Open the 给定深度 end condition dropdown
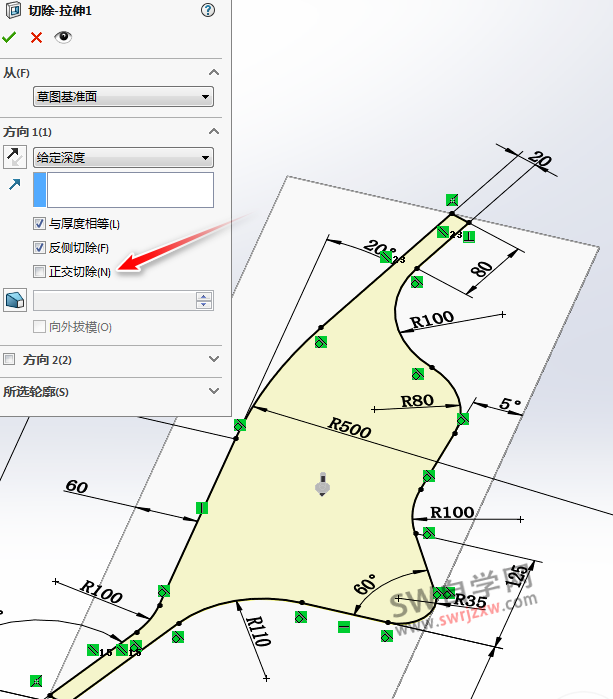Image resolution: width=613 pixels, height=699 pixels. pos(123,157)
